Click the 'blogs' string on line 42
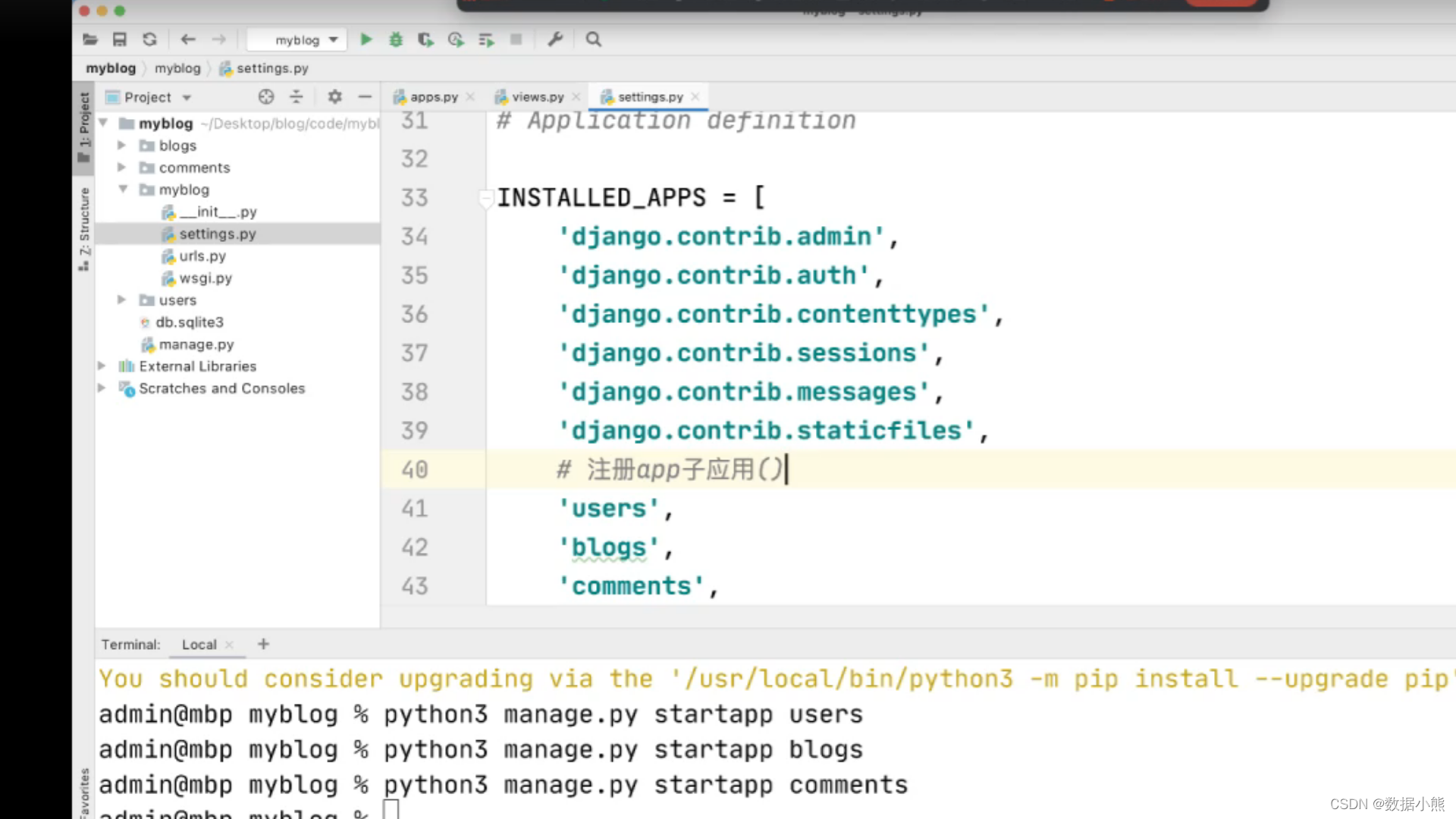The height and width of the screenshot is (819, 1456). [x=609, y=548]
